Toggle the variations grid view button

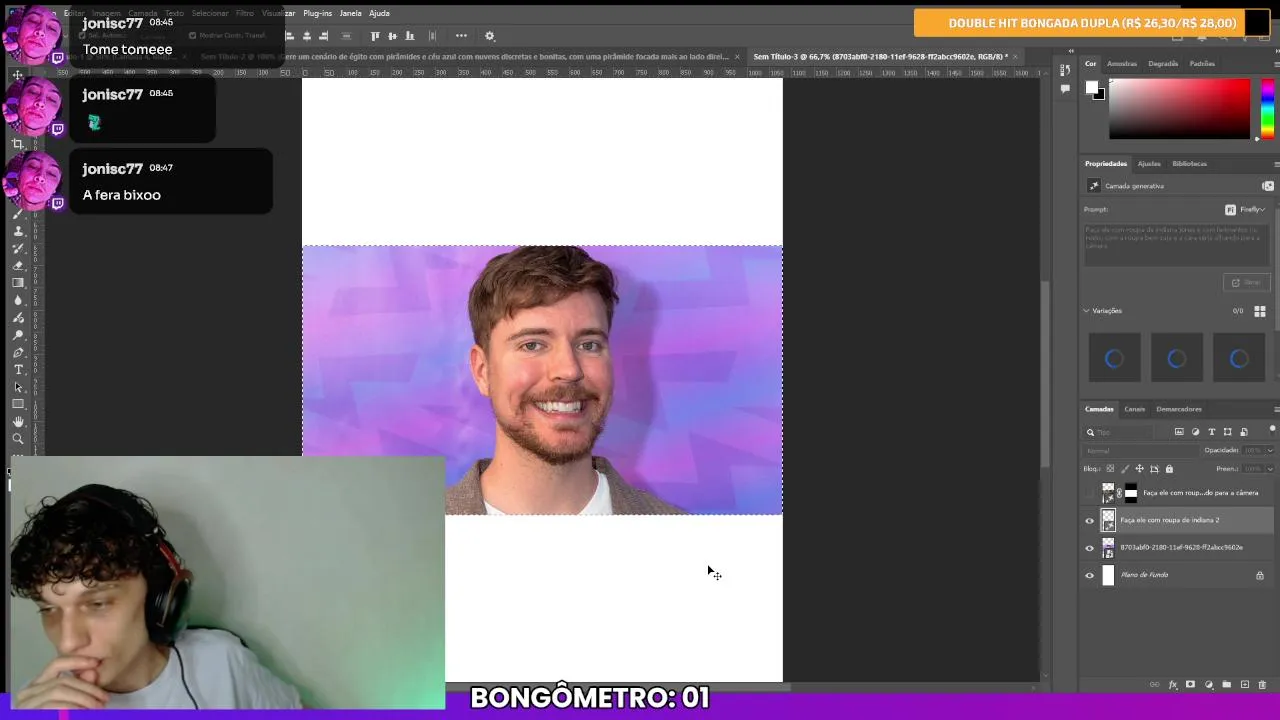[x=1260, y=311]
